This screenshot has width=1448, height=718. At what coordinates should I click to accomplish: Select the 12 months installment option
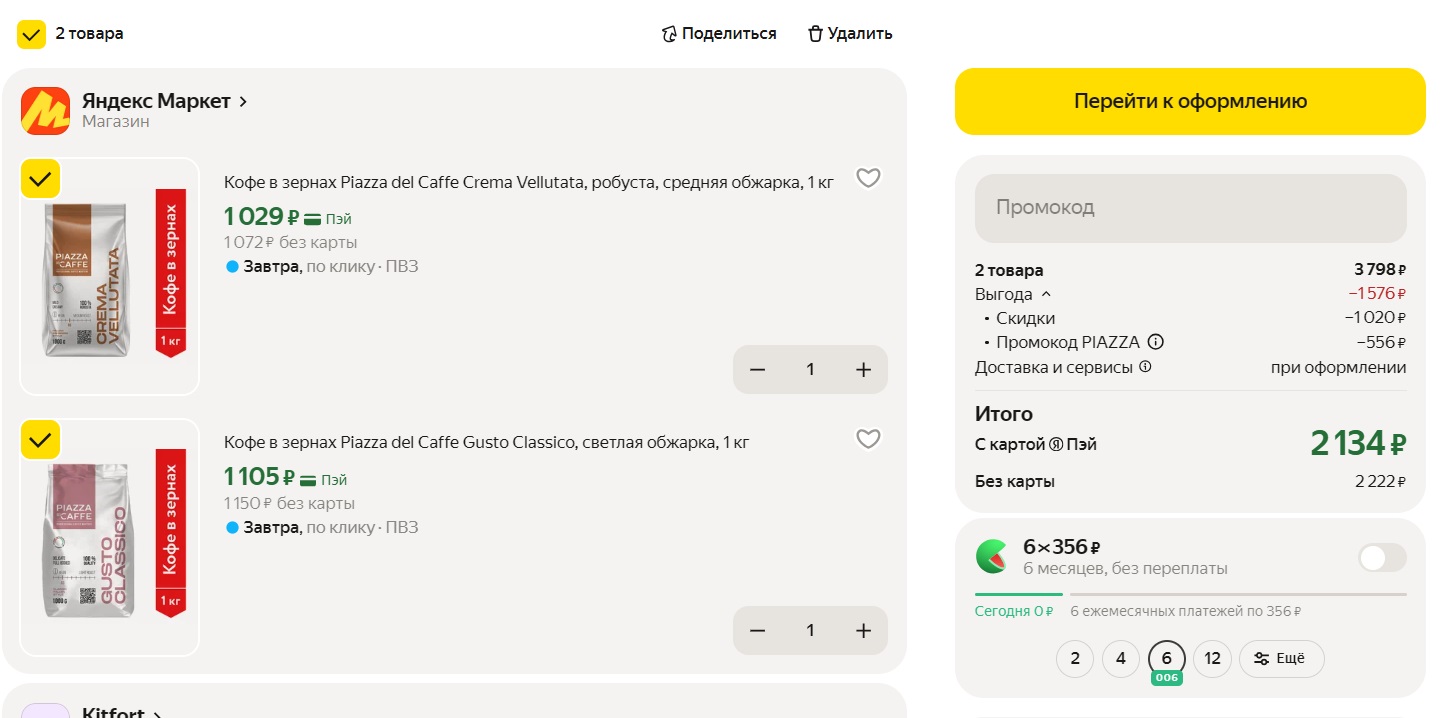1212,659
